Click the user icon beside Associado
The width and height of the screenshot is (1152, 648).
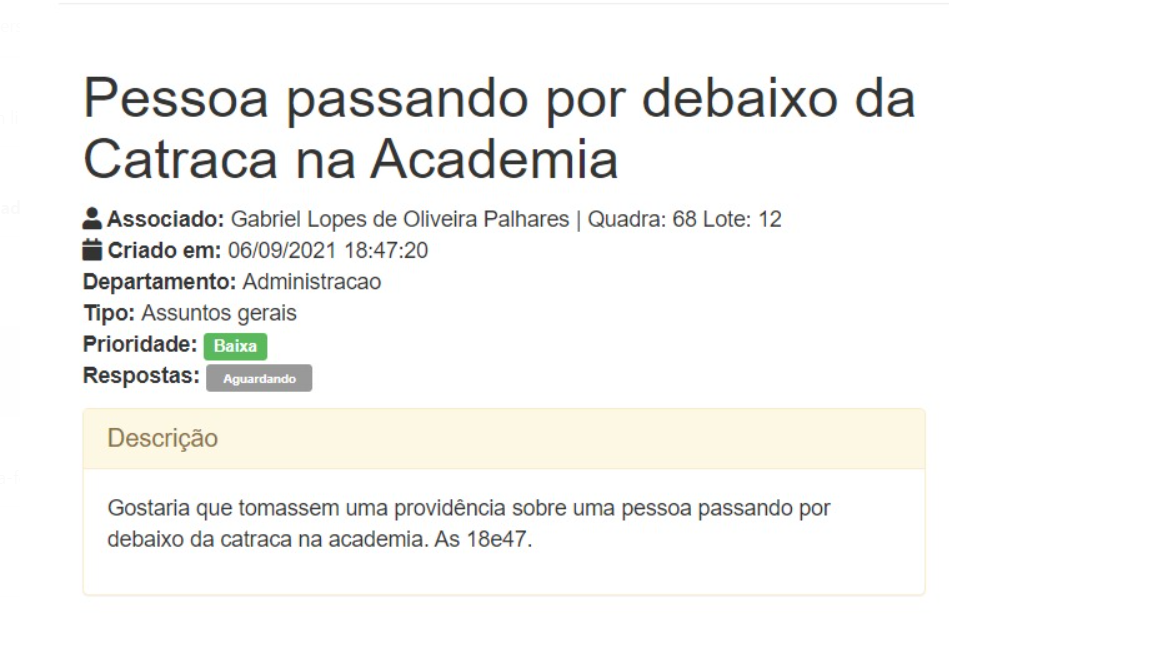point(93,219)
